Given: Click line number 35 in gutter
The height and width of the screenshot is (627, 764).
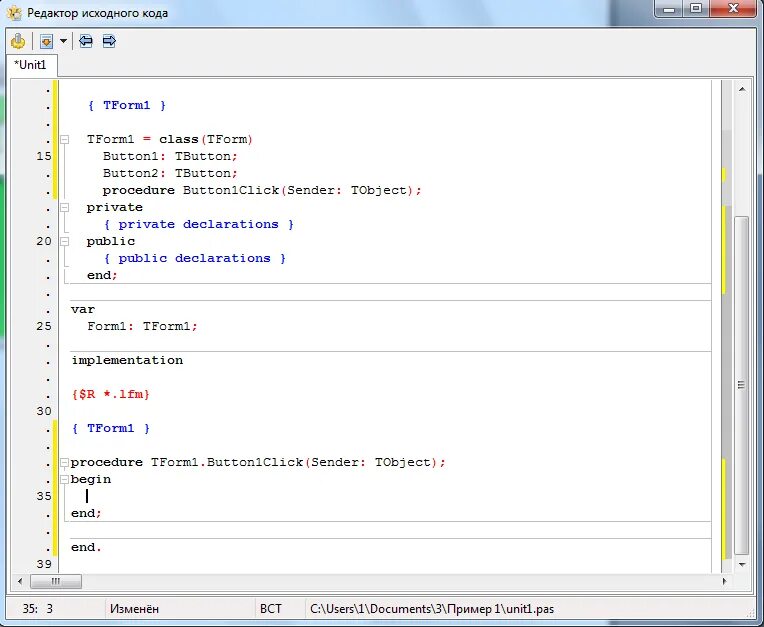Looking at the screenshot, I should tap(44, 496).
